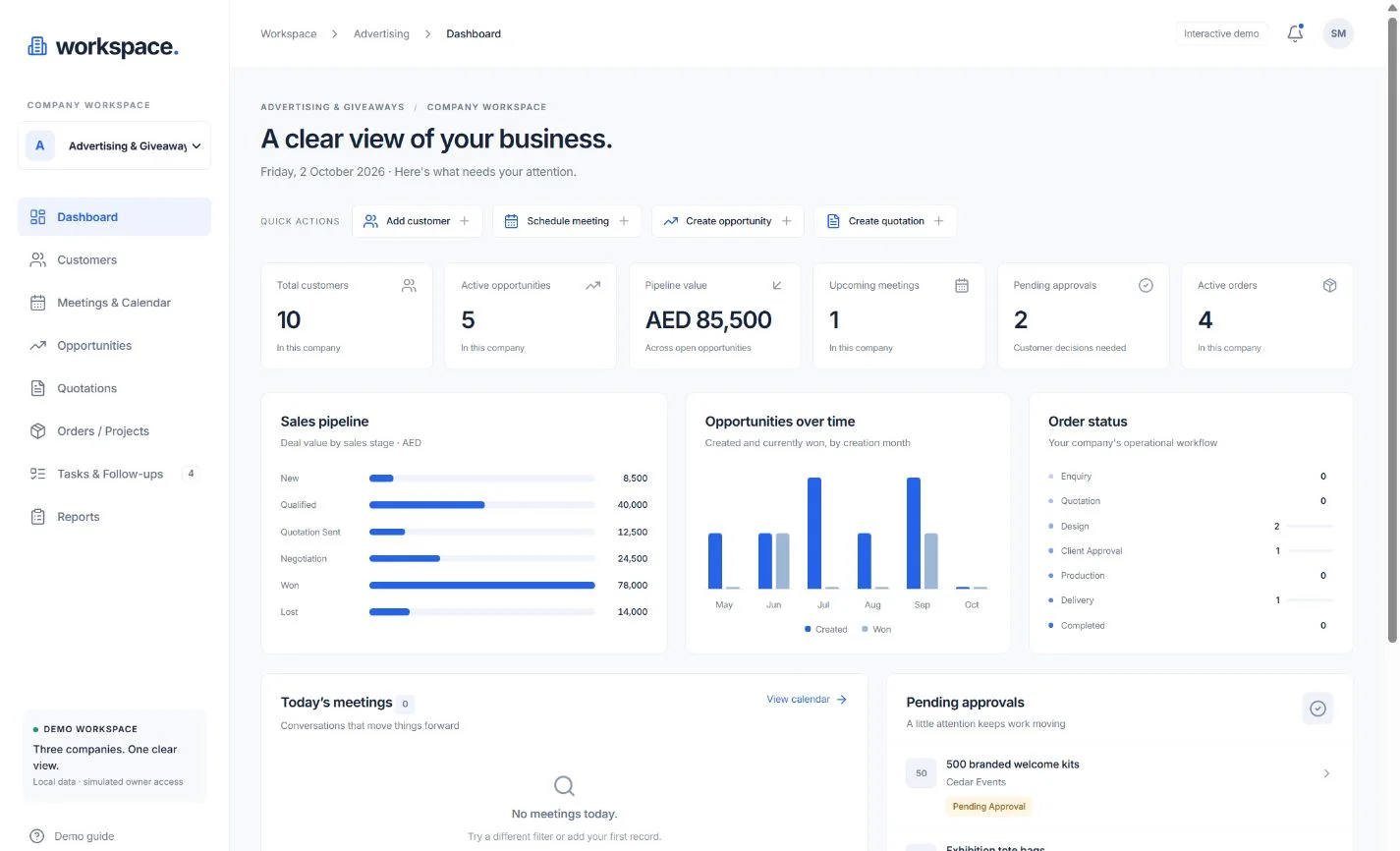Image resolution: width=1400 pixels, height=851 pixels.
Task: Click the Workspace breadcrumb link
Action: coord(289,33)
